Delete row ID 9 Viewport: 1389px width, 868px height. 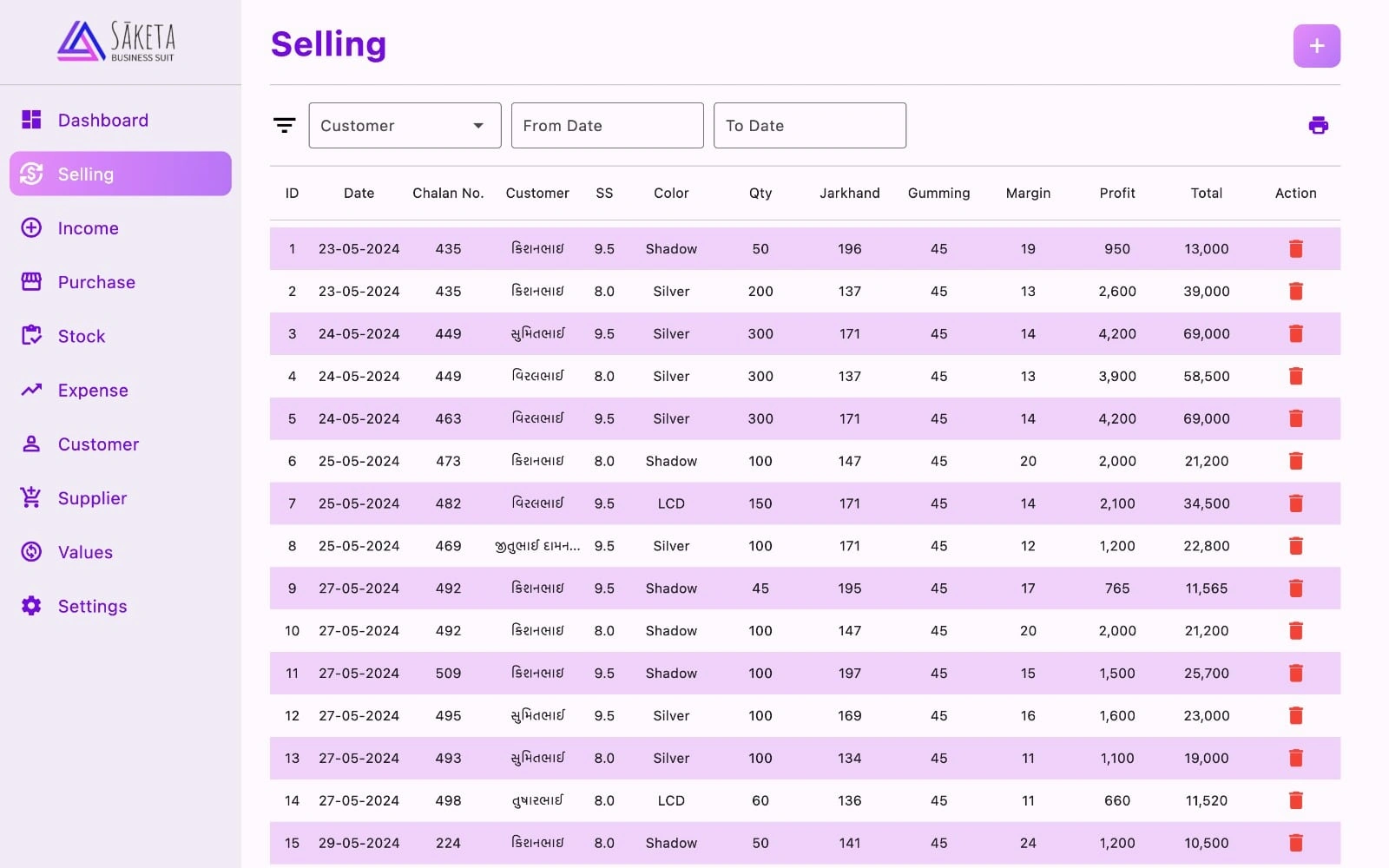click(x=1295, y=589)
